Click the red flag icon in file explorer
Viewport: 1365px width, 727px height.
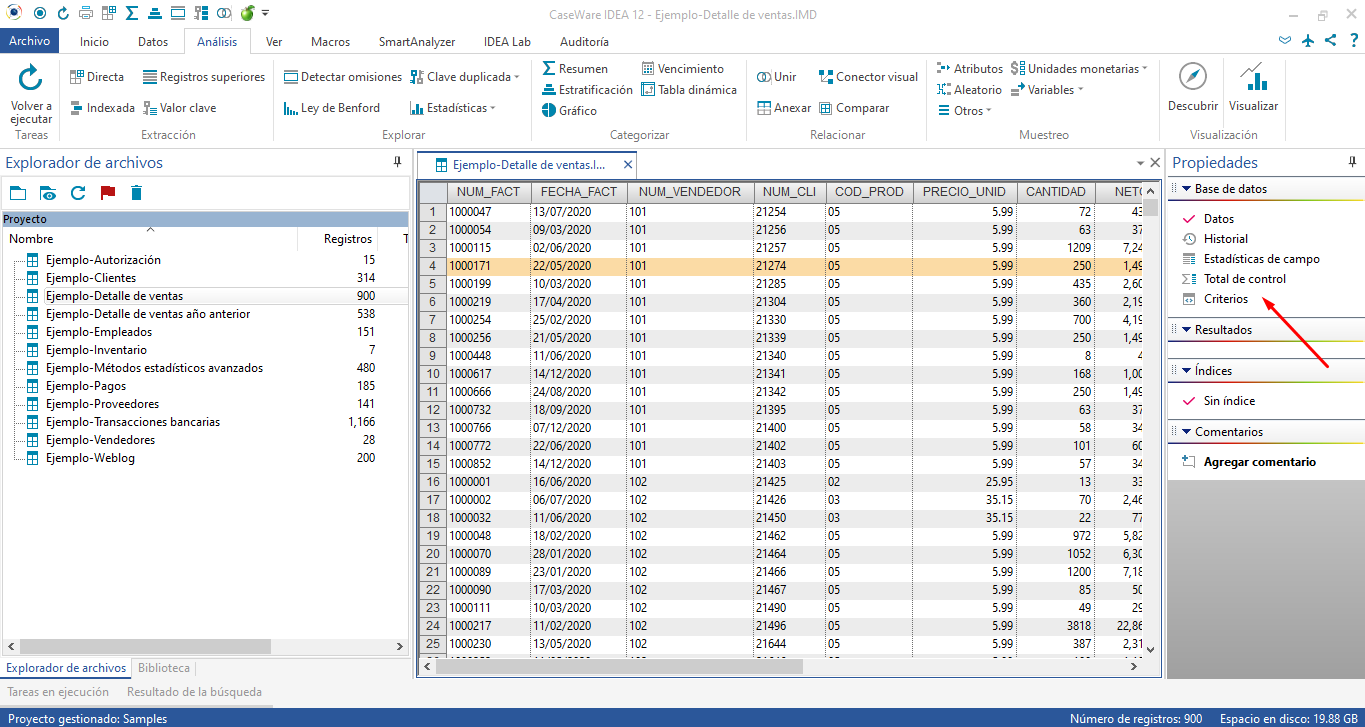pos(108,193)
